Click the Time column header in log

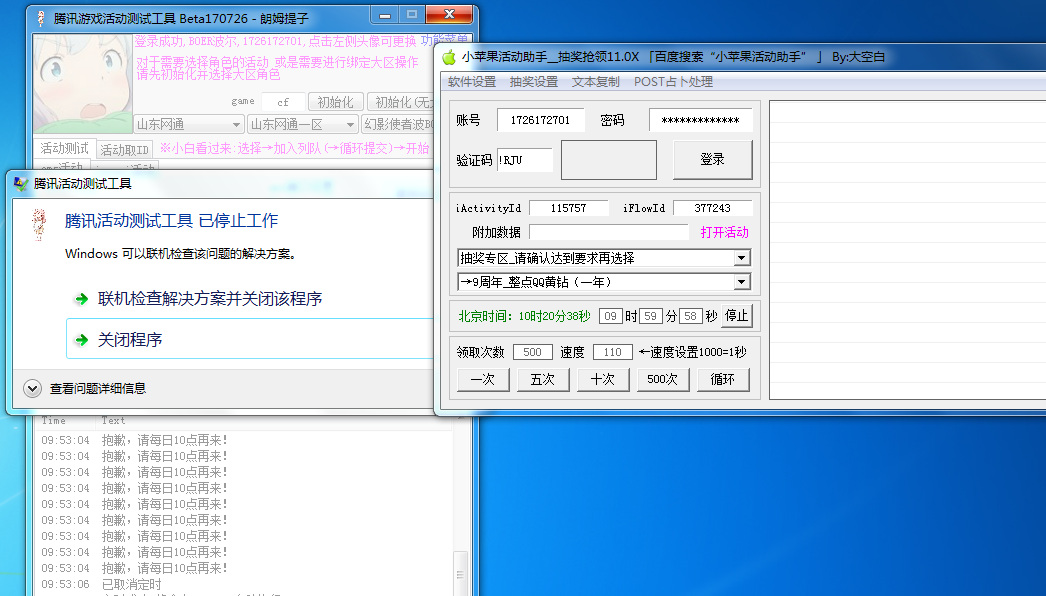coord(54,420)
